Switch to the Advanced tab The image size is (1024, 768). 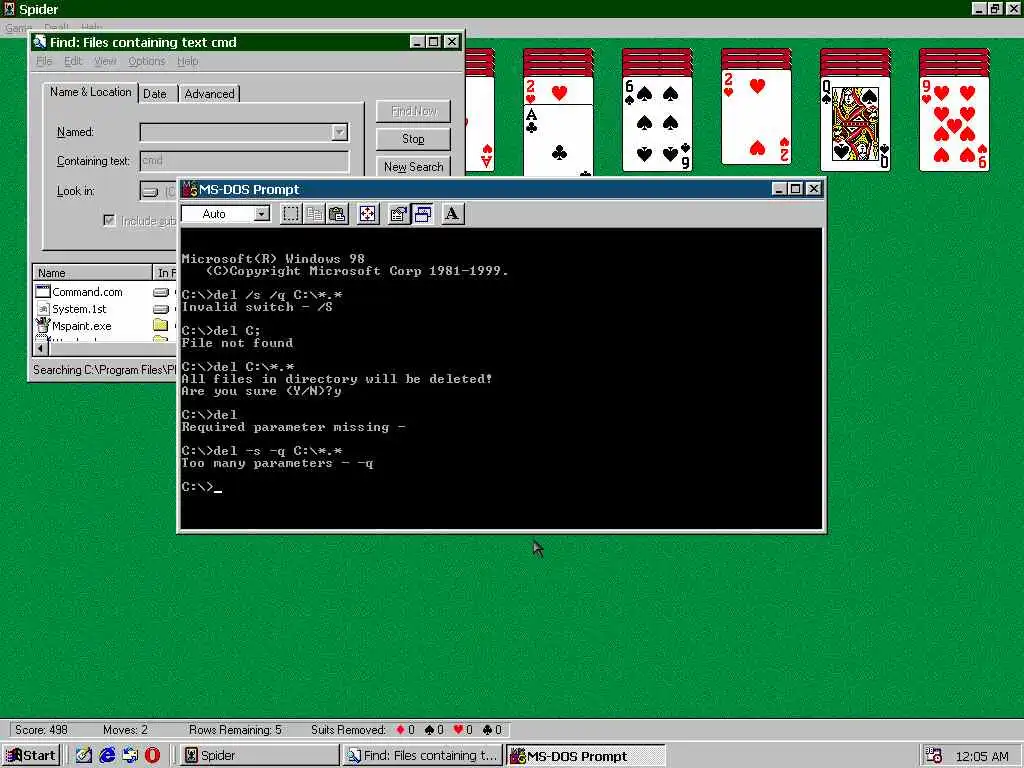tap(209, 94)
